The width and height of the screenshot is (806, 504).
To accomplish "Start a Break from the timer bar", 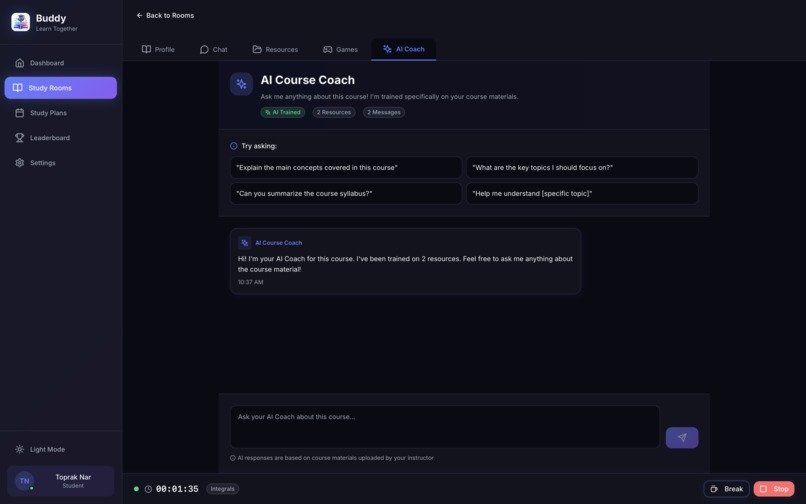I will pos(726,489).
